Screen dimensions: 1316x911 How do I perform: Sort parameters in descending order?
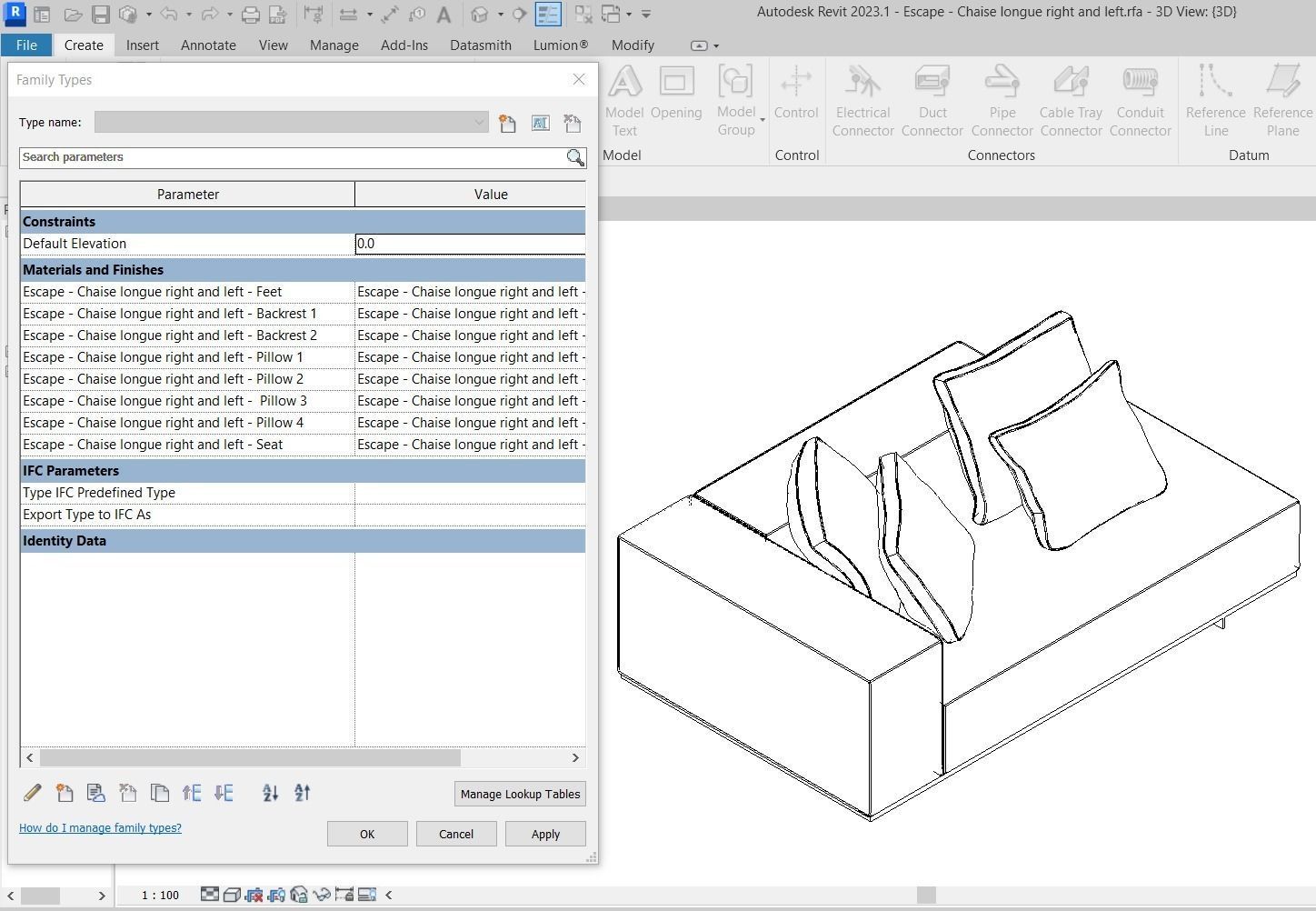[x=303, y=793]
